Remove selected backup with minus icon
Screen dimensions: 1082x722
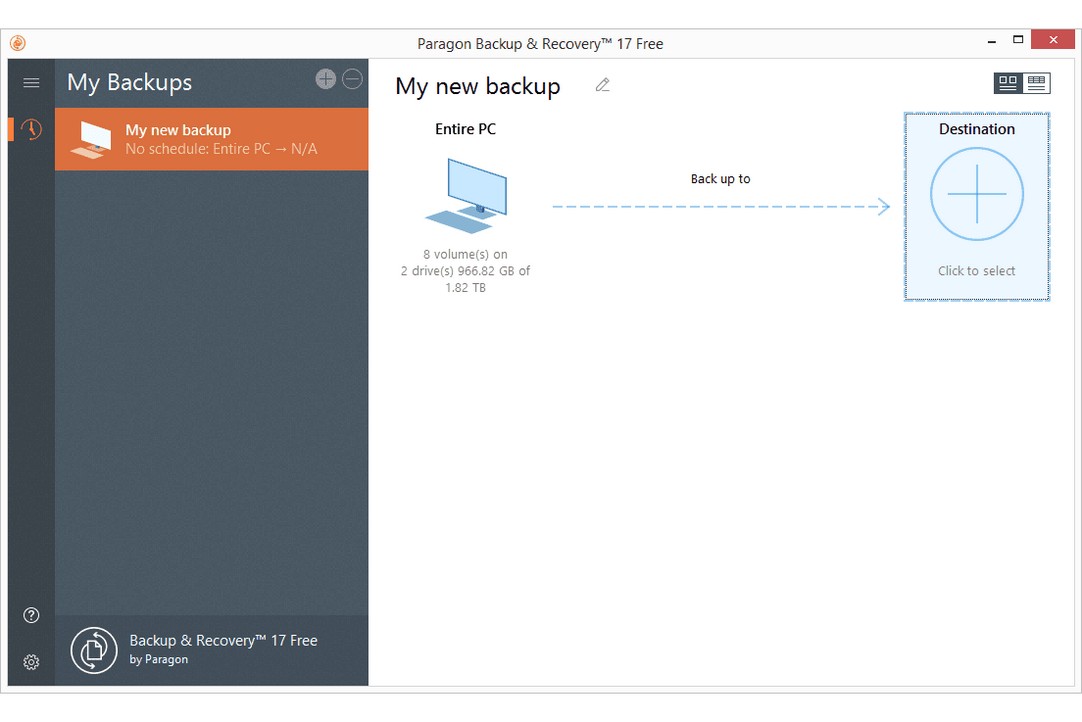pyautogui.click(x=353, y=79)
